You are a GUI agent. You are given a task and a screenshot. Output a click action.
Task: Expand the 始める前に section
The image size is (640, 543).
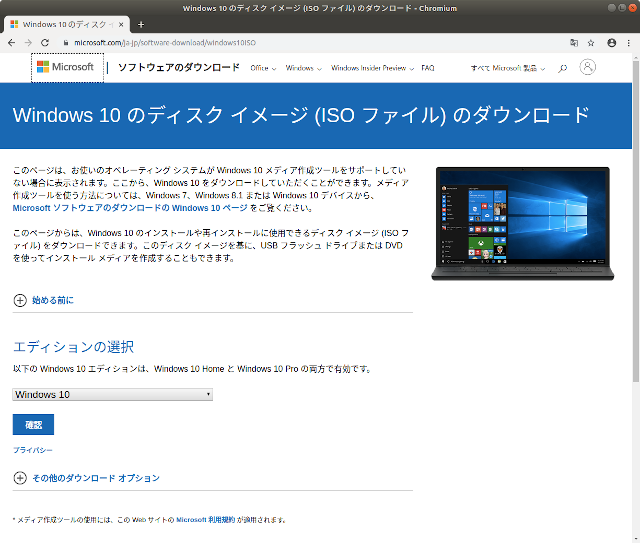(53, 300)
